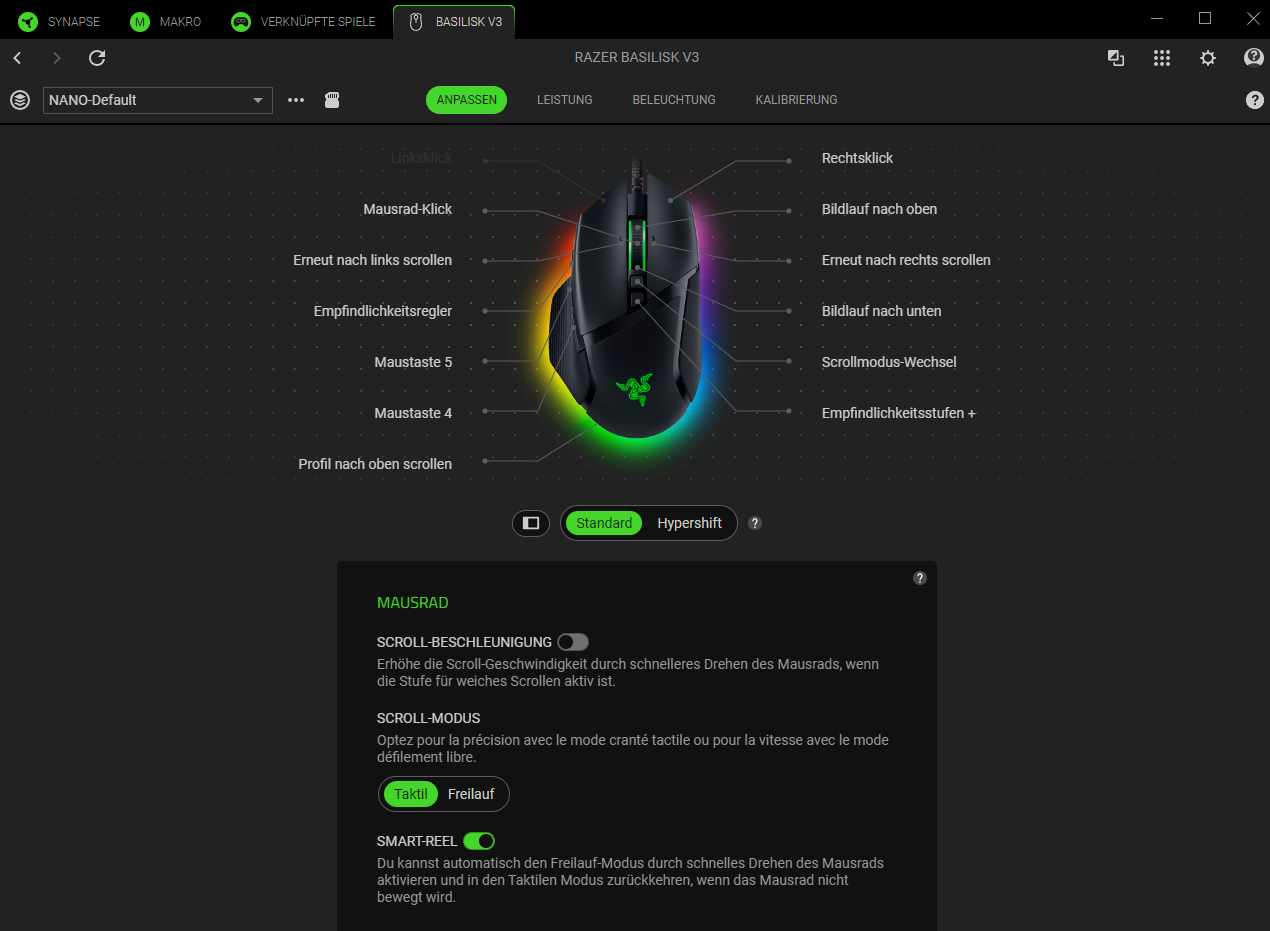Click the greyed-out Linksklick label
This screenshot has width=1270, height=931.
coord(422,158)
